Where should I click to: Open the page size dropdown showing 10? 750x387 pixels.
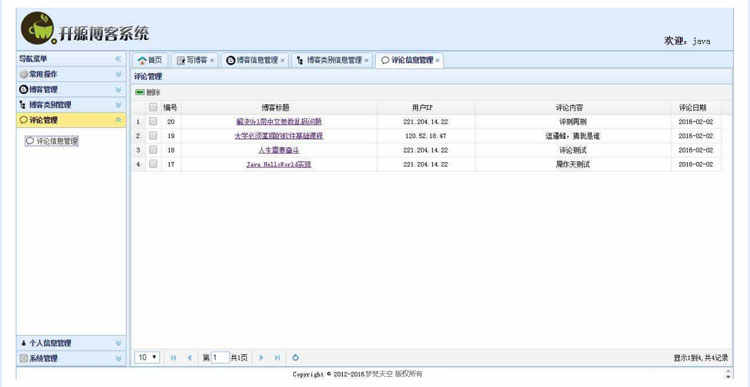point(147,357)
